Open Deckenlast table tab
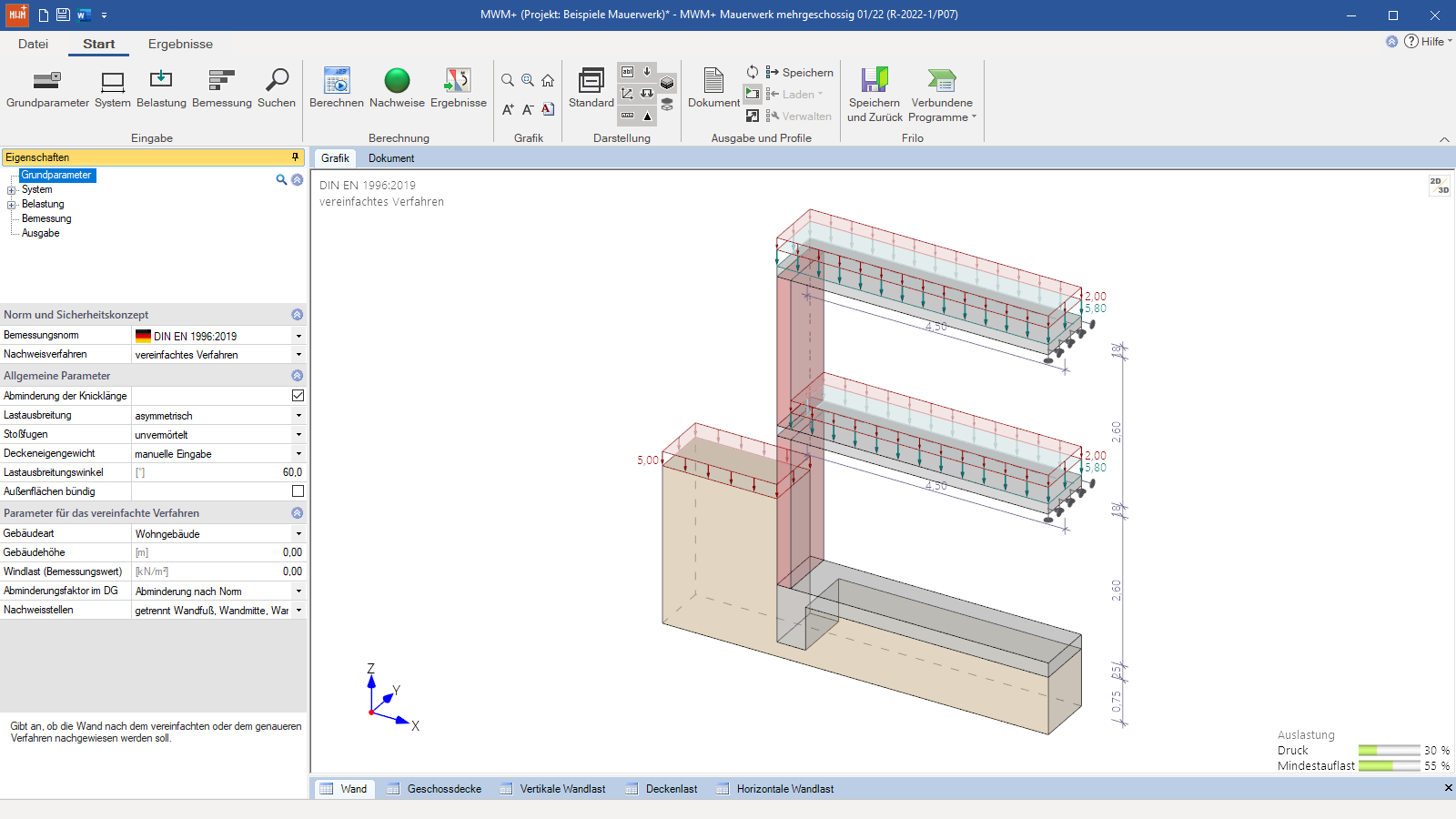The width and height of the screenshot is (1456, 819). coord(662,789)
